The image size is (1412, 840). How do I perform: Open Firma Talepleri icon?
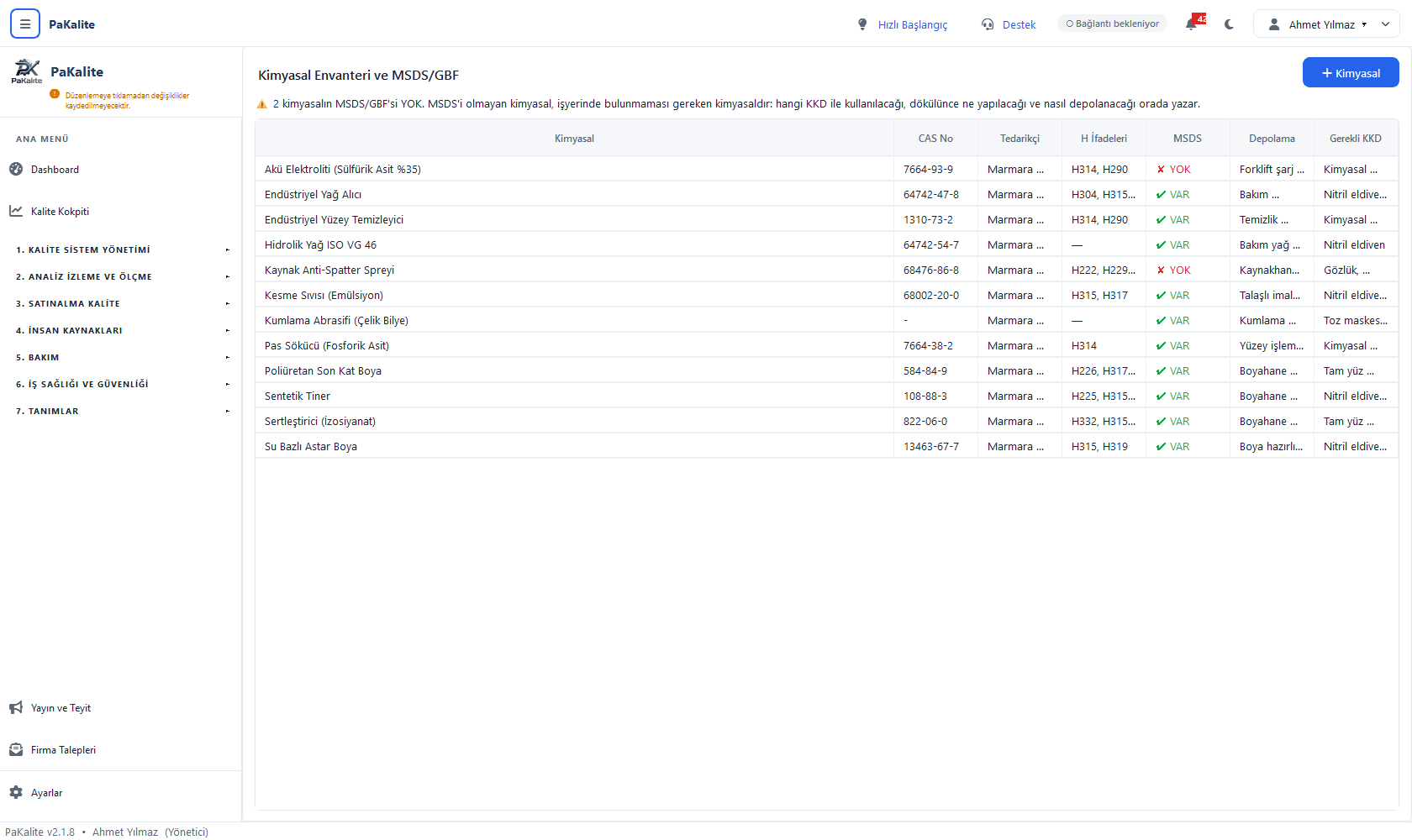click(16, 749)
